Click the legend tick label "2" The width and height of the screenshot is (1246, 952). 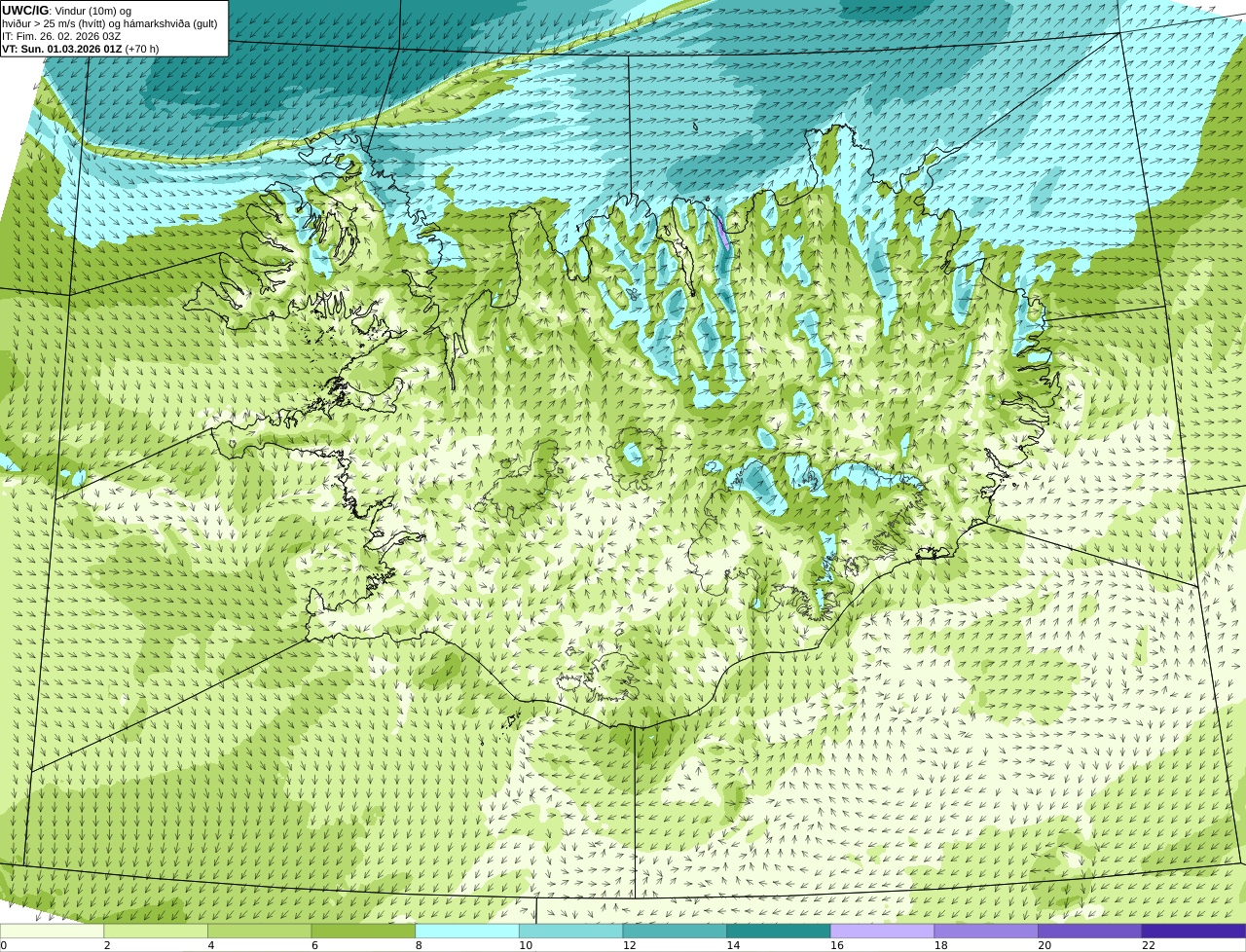coord(106,945)
